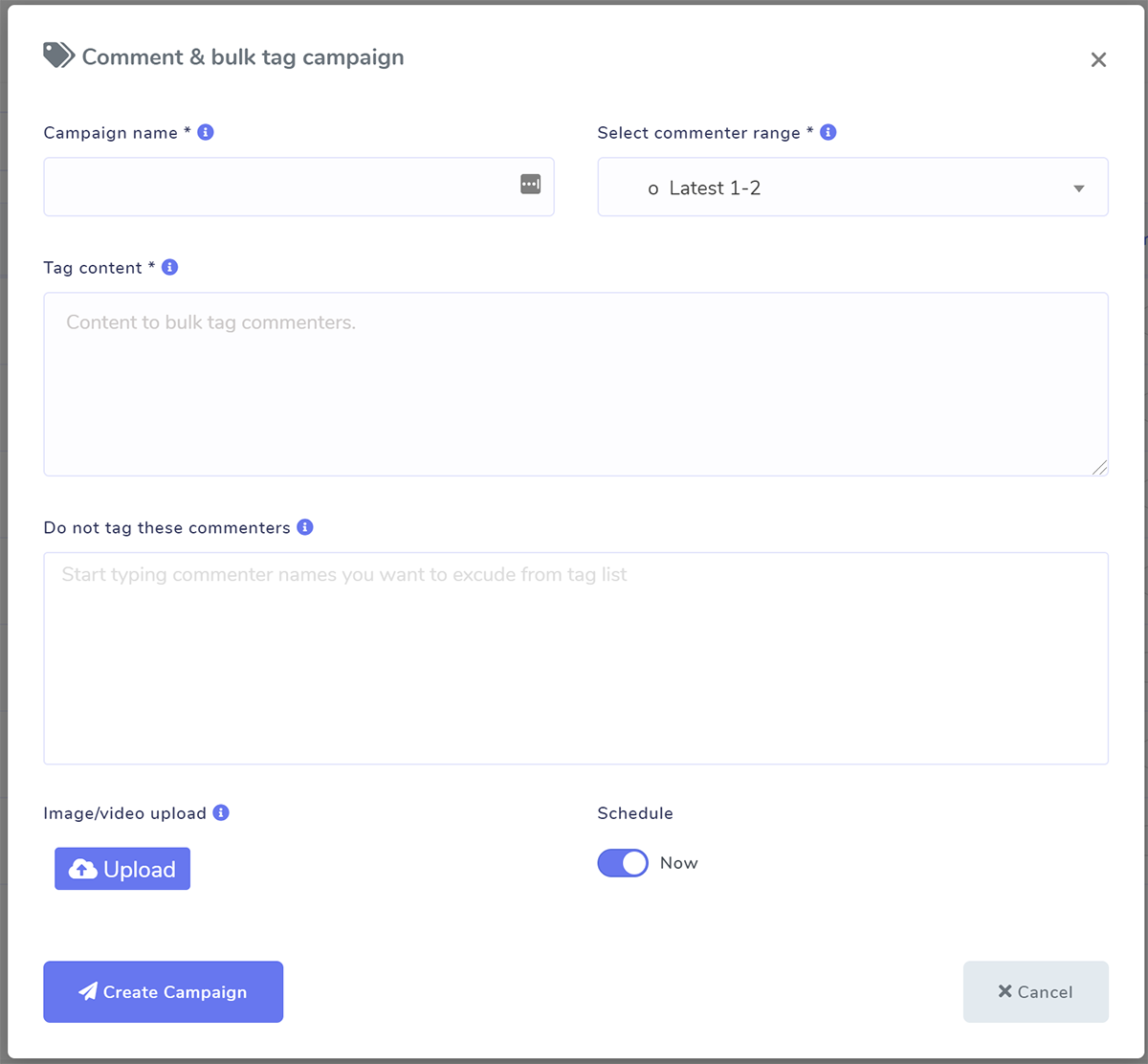This screenshot has width=1148, height=1064.
Task: Click the cloud icon on the Upload button
Action: pyautogui.click(x=81, y=869)
